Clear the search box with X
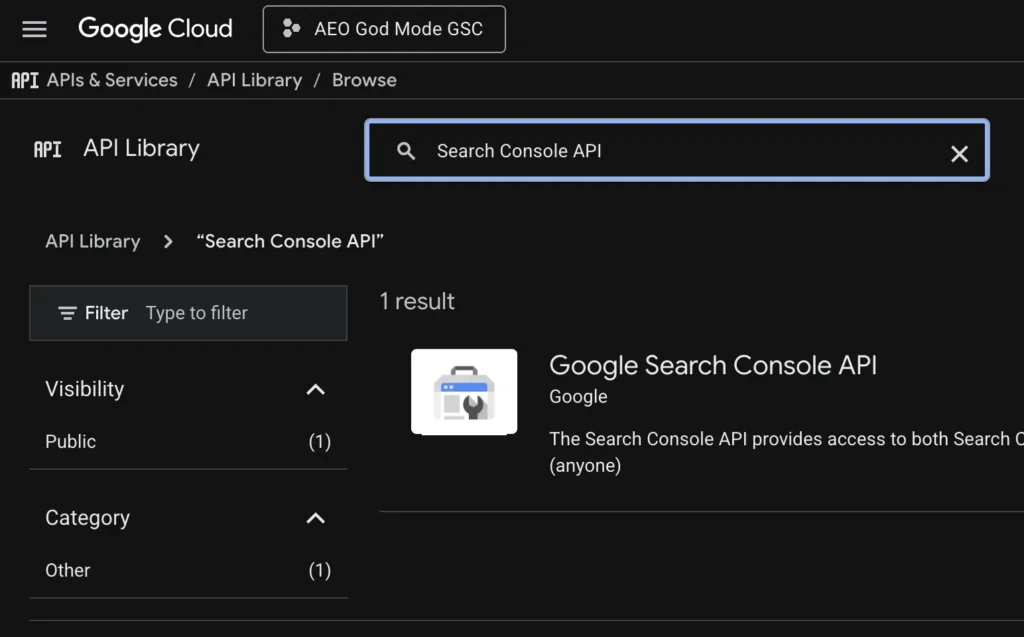The height and width of the screenshot is (637, 1024). [959, 153]
